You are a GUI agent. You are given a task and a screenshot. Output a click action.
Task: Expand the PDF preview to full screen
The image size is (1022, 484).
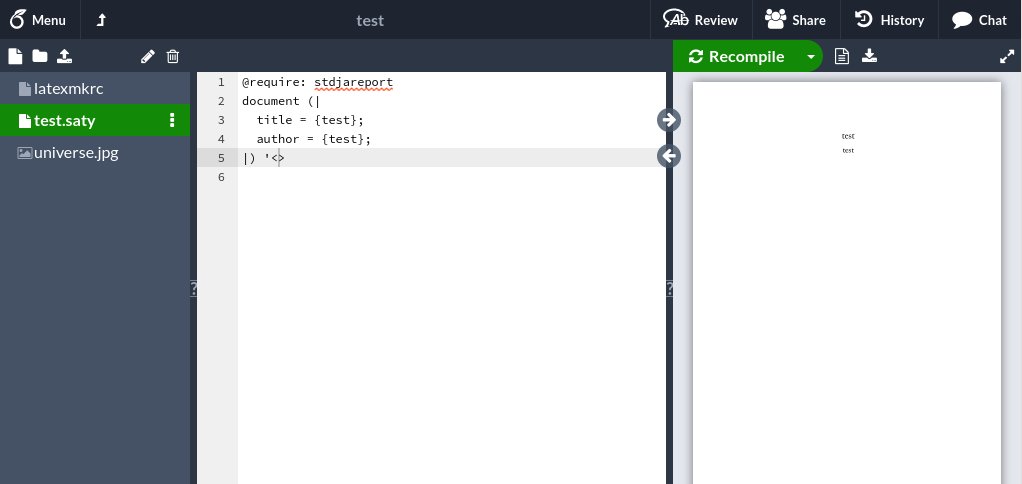coord(1007,57)
